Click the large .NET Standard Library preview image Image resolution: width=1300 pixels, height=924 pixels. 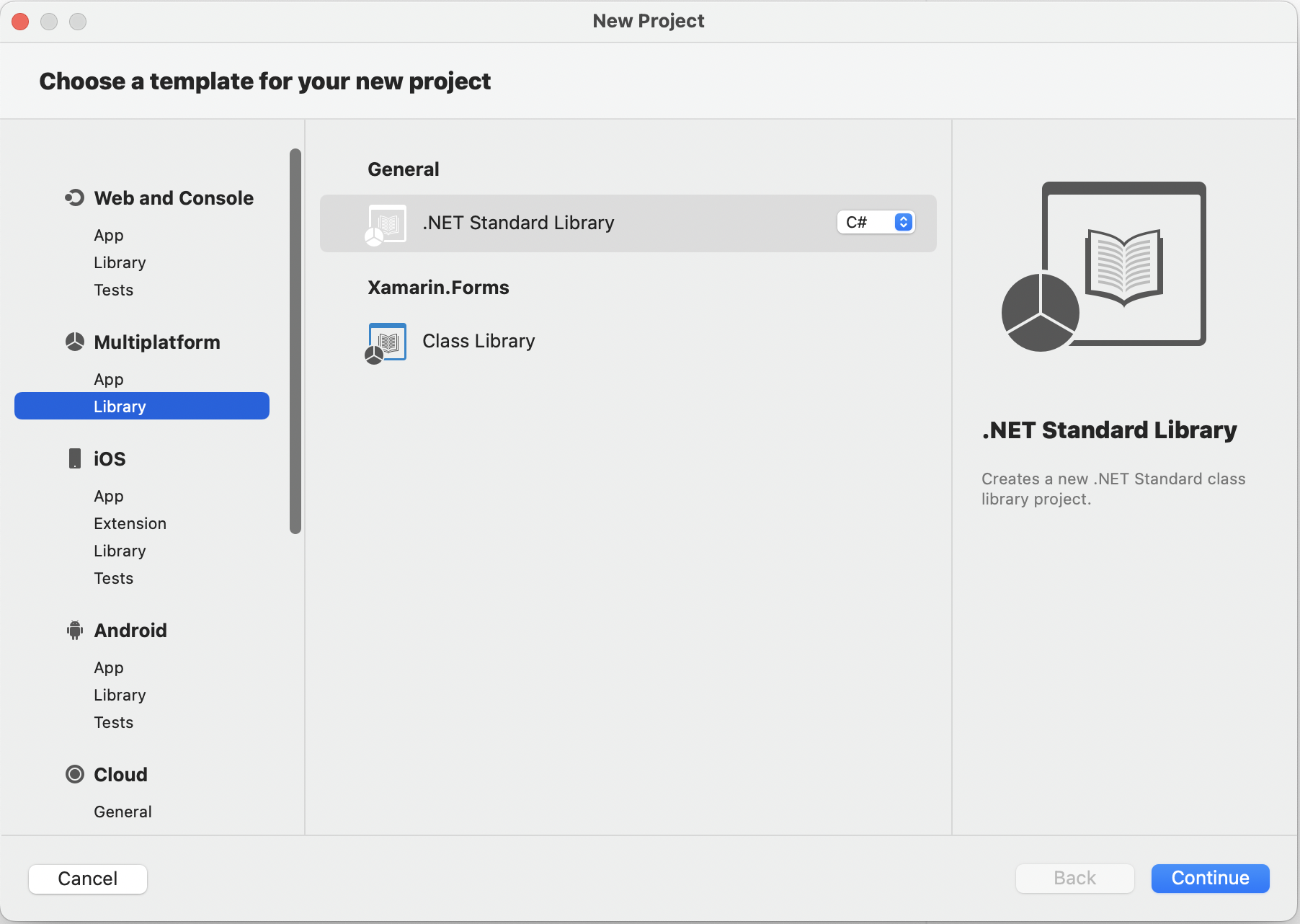point(1104,266)
